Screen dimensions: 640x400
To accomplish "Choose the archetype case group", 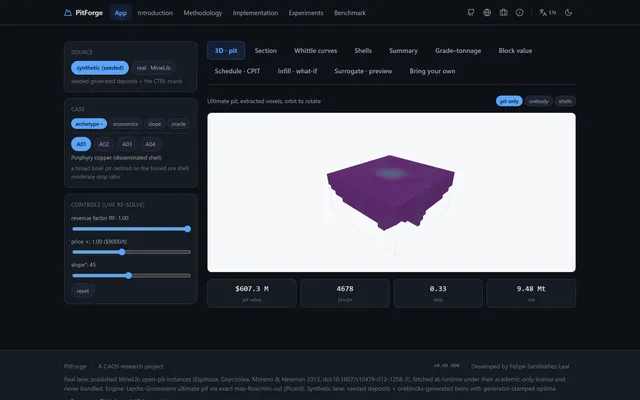I will tap(89, 124).
